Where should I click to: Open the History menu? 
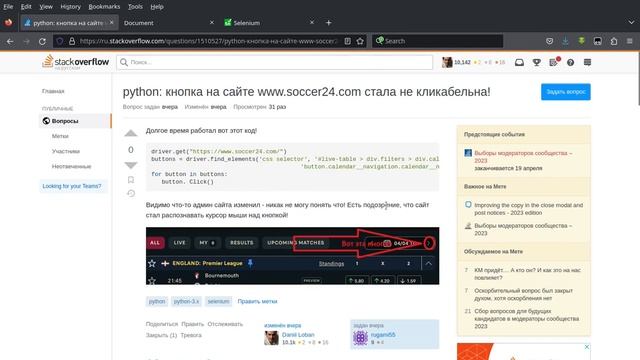tap(70, 7)
